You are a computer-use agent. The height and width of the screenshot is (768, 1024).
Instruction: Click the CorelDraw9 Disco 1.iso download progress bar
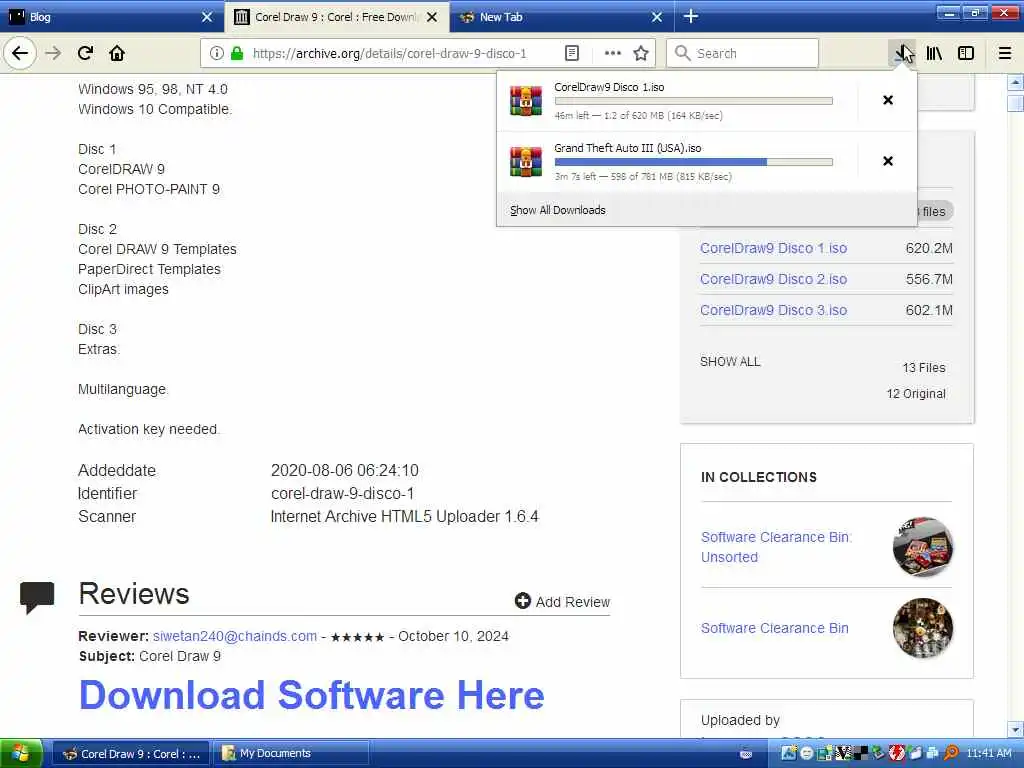(694, 101)
